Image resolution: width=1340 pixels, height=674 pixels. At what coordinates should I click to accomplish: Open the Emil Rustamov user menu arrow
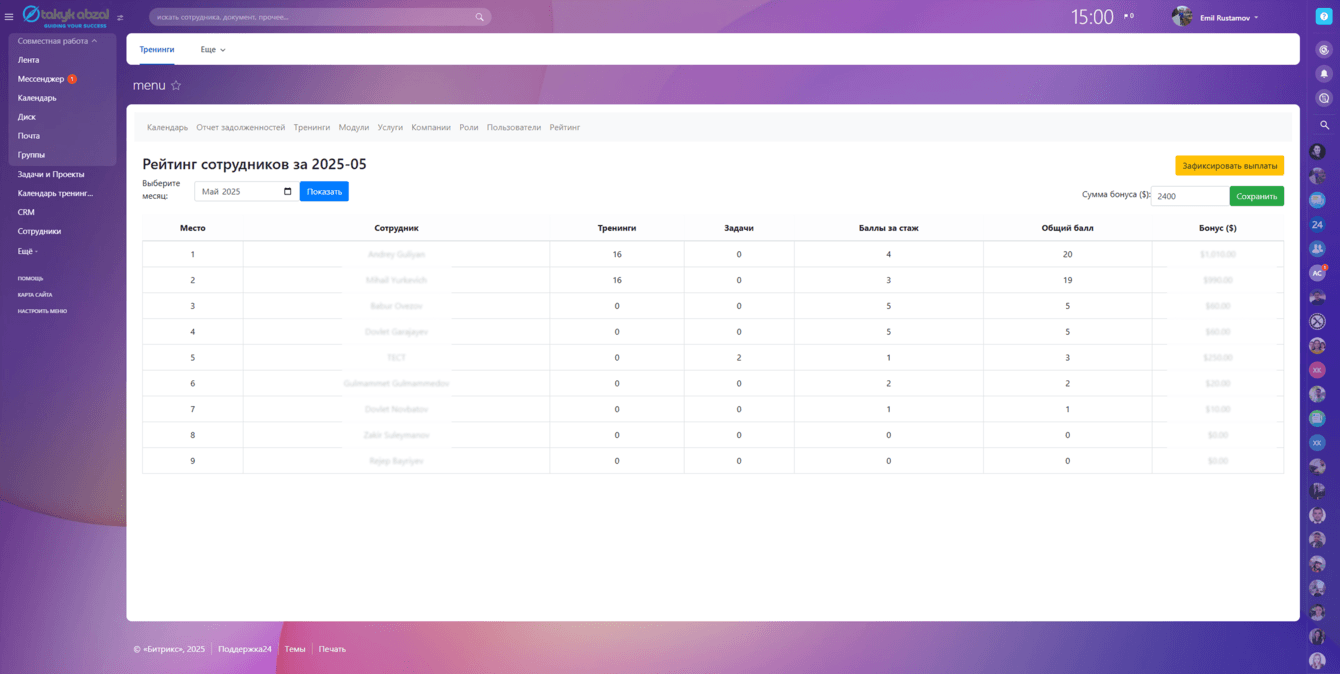click(x=1256, y=18)
